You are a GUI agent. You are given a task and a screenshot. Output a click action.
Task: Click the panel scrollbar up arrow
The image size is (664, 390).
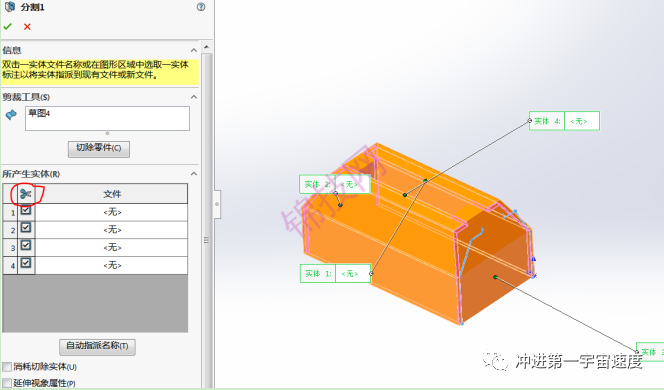[206, 47]
